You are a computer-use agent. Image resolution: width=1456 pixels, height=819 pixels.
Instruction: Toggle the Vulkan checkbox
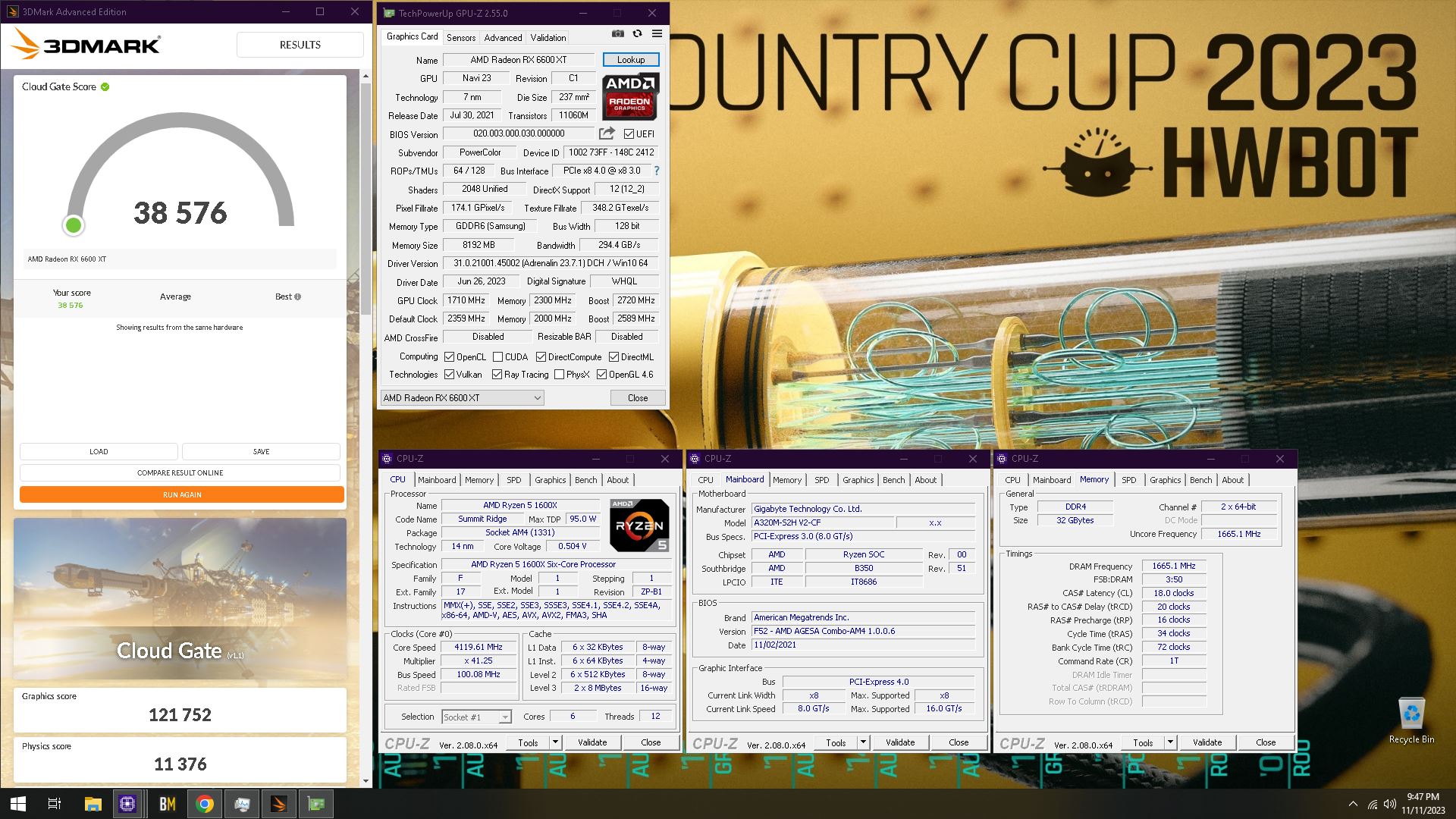[x=450, y=375]
